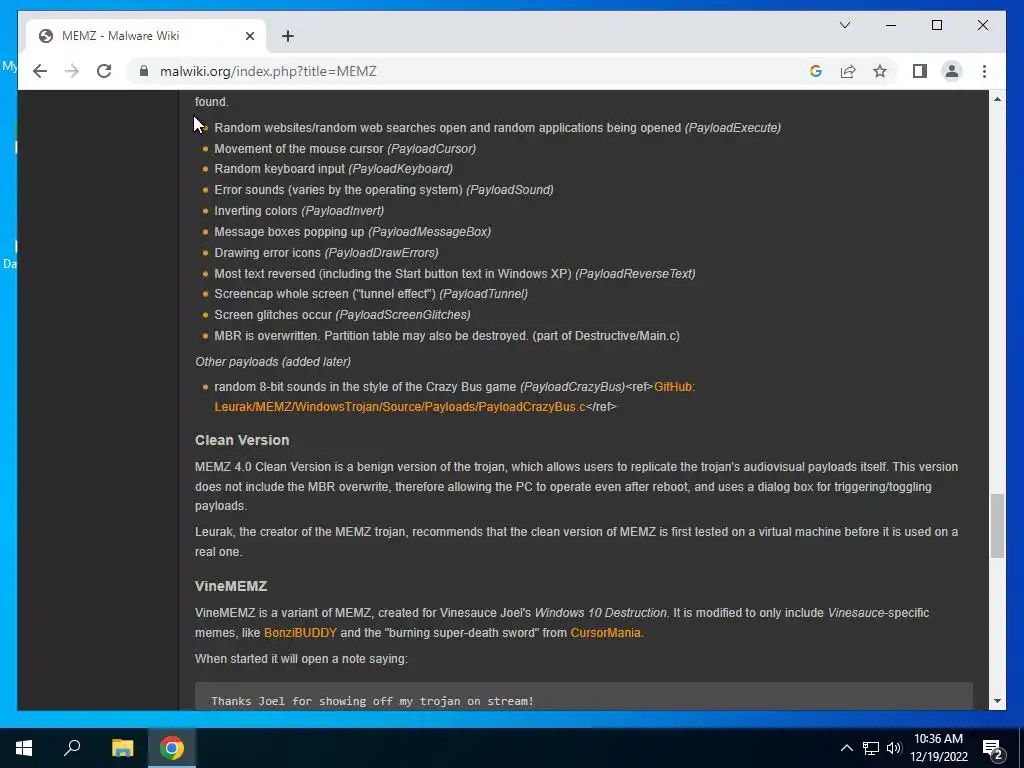Click 'MBR is overwritten' list item
This screenshot has width=1024, height=768.
(447, 335)
